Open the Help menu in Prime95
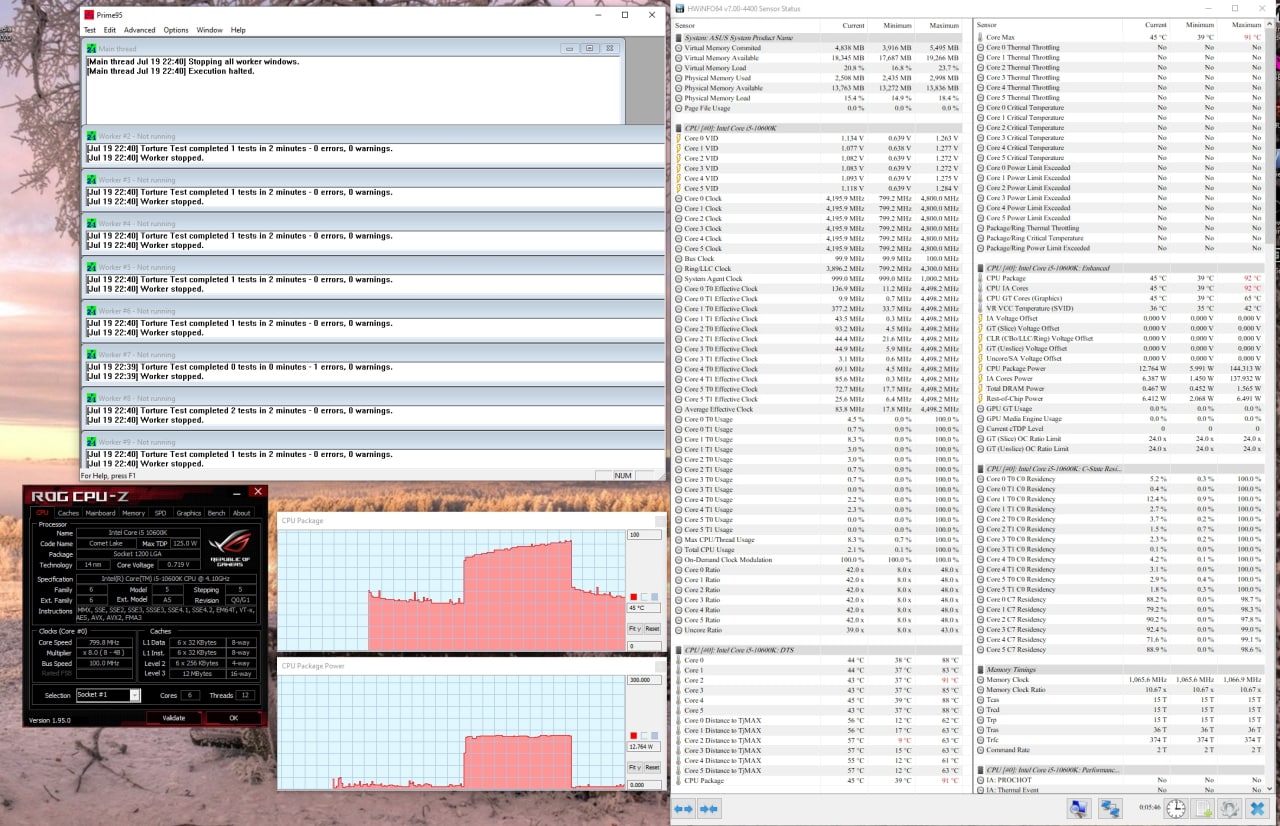The image size is (1280, 826). 238,30
